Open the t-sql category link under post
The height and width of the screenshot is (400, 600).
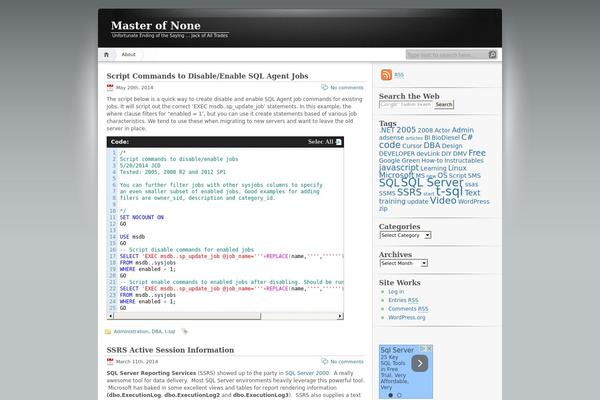pos(170,331)
